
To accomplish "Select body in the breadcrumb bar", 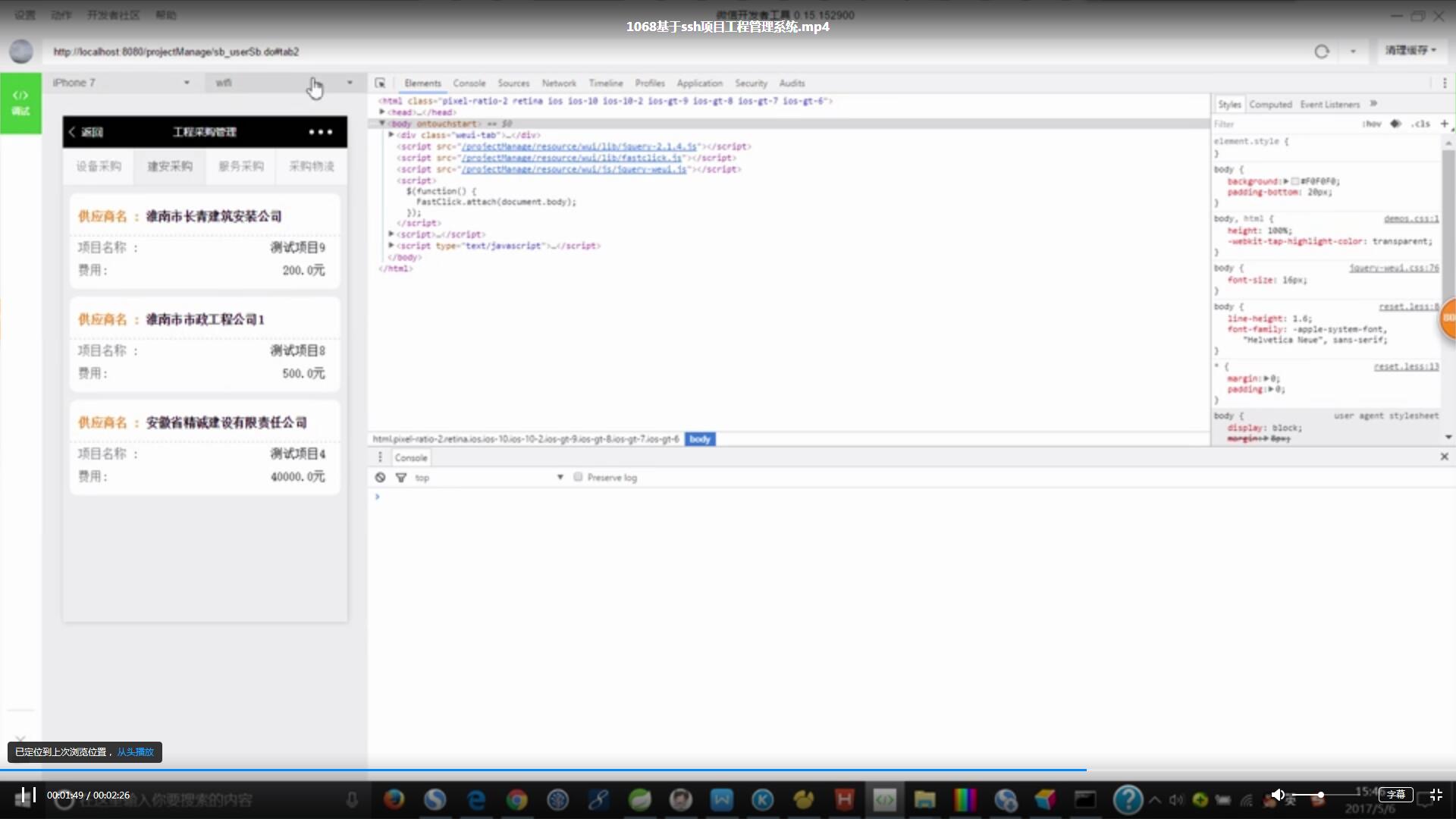I will click(x=700, y=439).
